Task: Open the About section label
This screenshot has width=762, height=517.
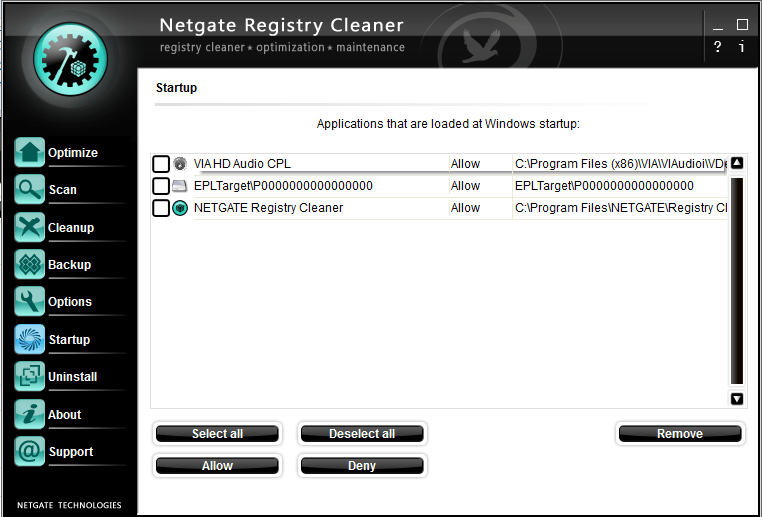Action: click(65, 414)
